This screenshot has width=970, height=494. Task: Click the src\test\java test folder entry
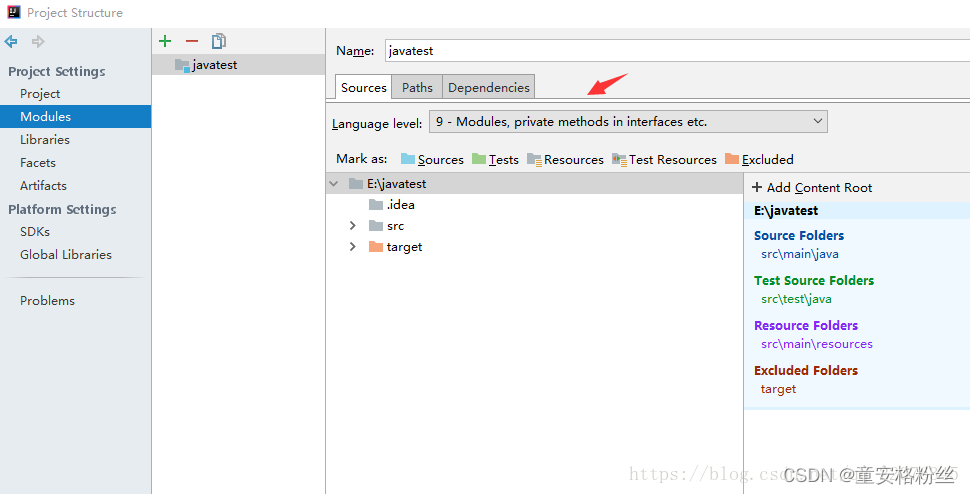click(x=796, y=299)
